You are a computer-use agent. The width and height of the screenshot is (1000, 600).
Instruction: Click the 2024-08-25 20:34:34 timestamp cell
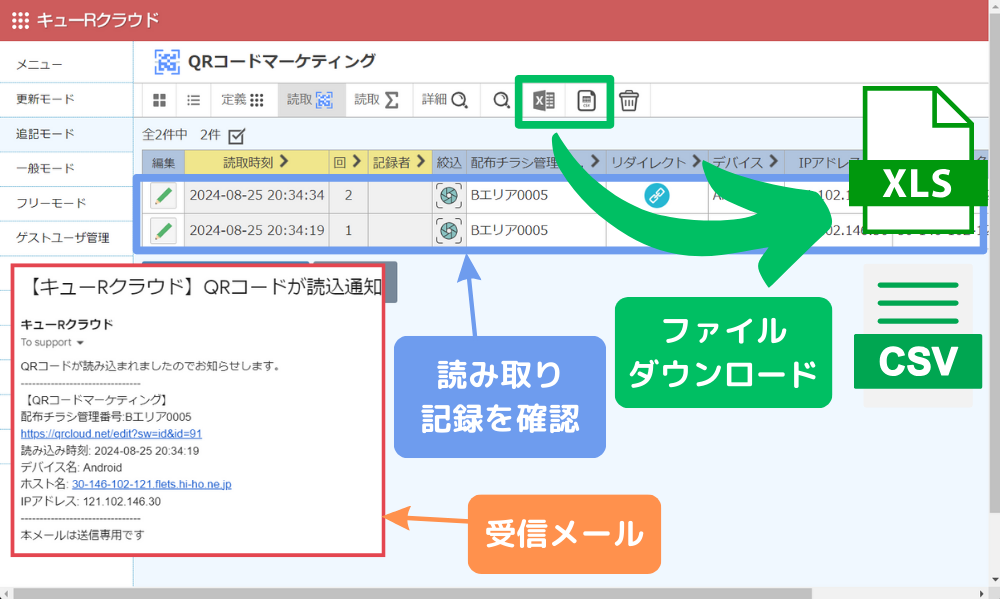(x=257, y=195)
